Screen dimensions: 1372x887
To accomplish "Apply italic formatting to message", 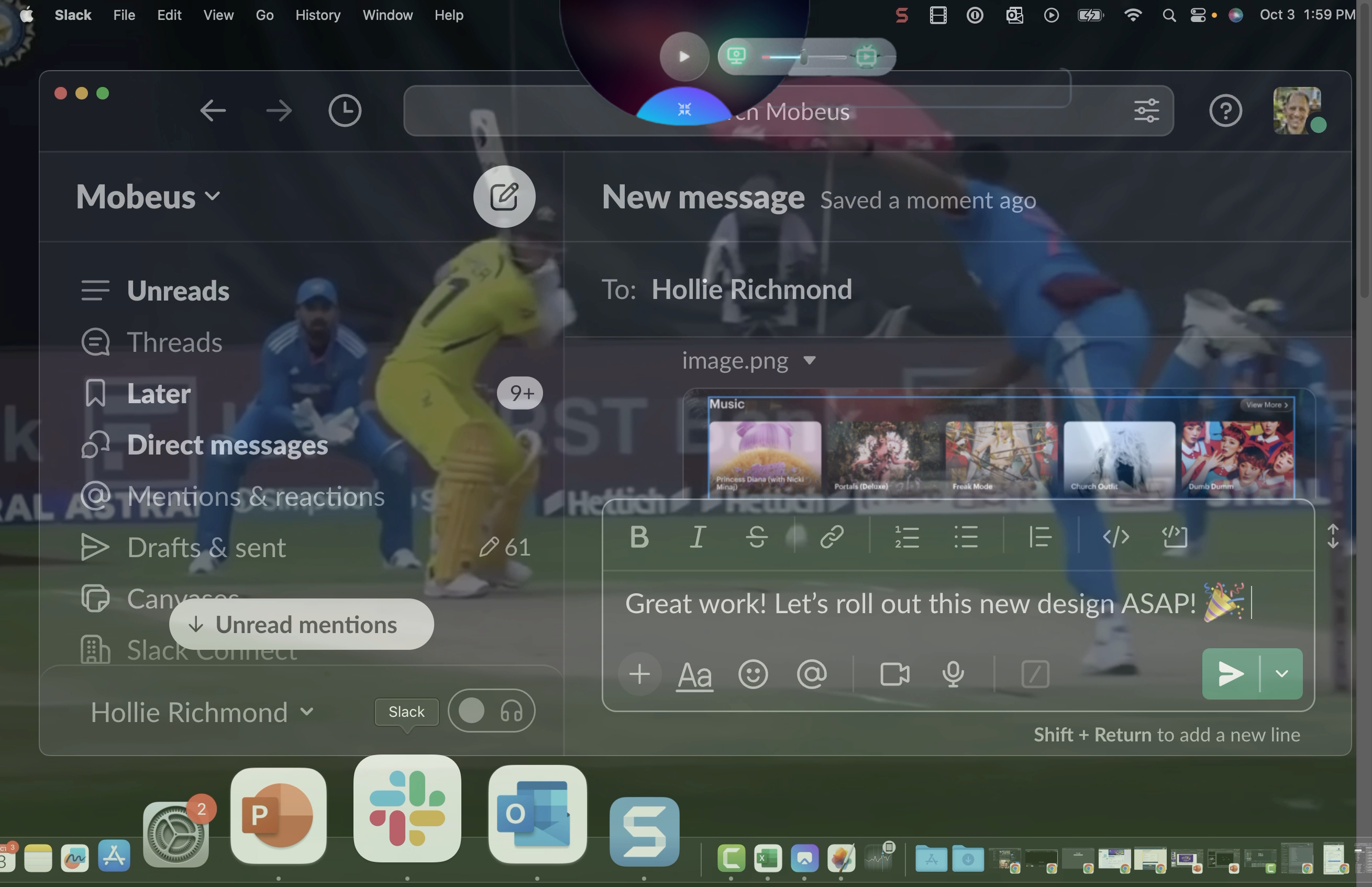I will pyautogui.click(x=698, y=537).
